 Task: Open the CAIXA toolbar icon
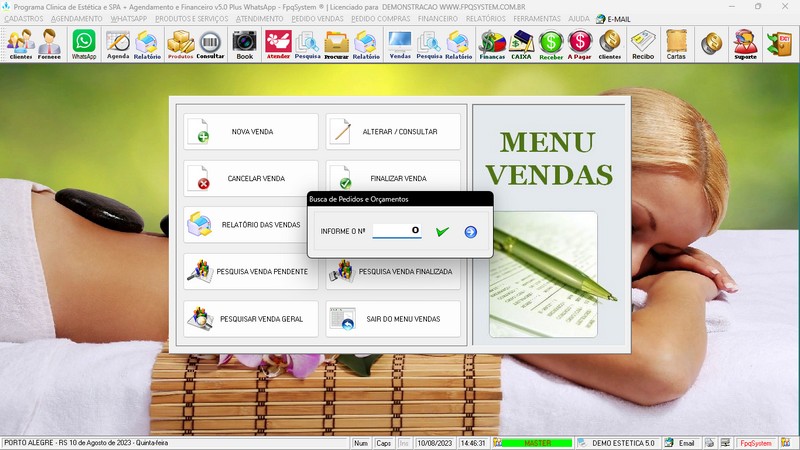click(x=521, y=44)
